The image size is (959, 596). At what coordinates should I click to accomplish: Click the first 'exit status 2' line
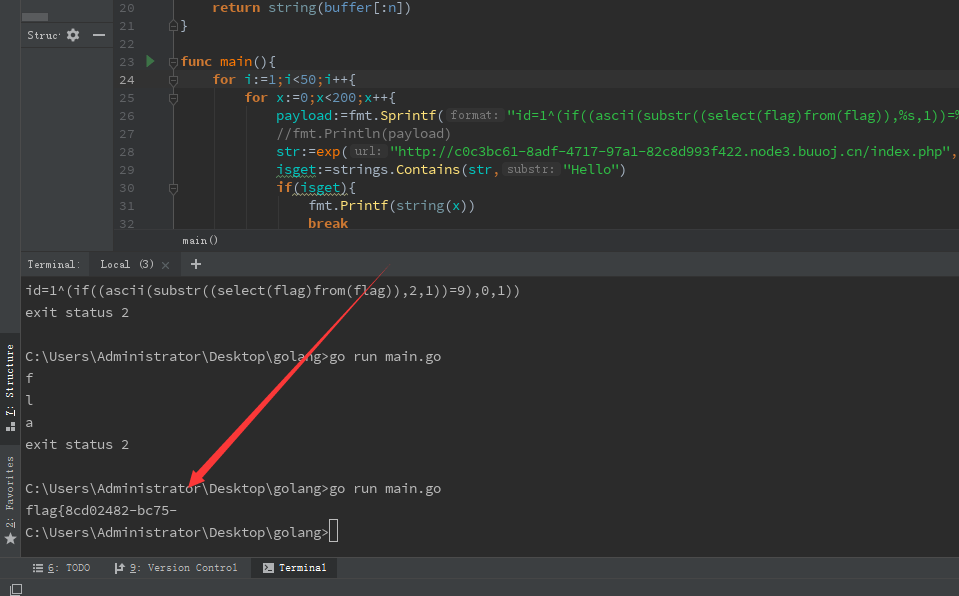[x=77, y=313]
